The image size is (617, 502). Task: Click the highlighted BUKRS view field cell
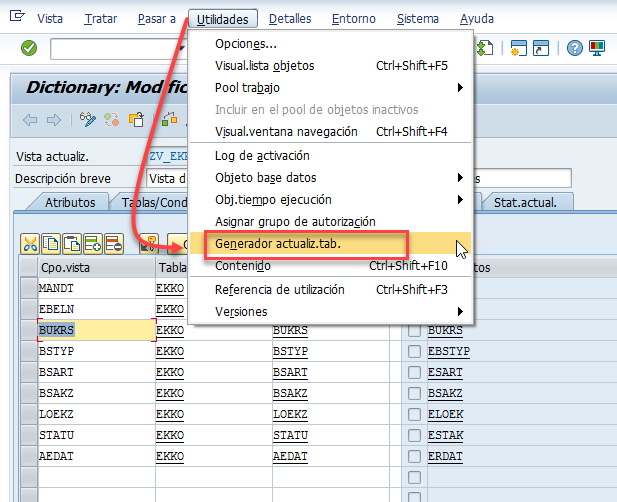[97, 330]
